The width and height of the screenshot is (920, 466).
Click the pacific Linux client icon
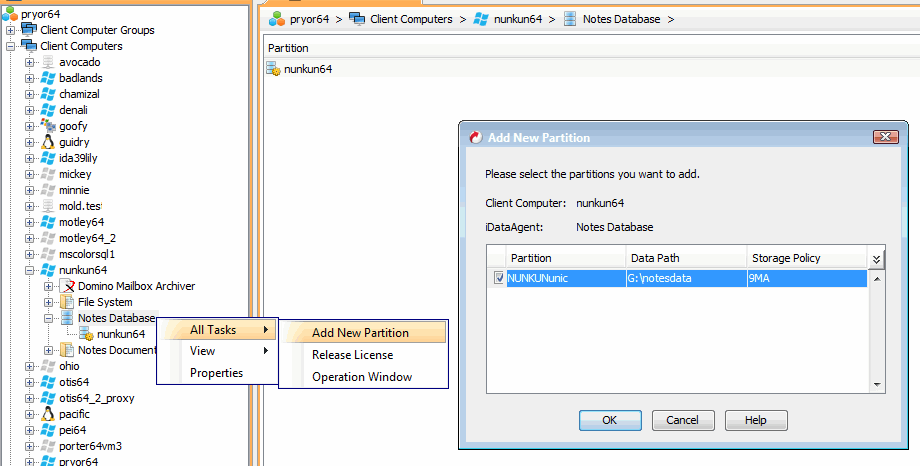(48, 414)
